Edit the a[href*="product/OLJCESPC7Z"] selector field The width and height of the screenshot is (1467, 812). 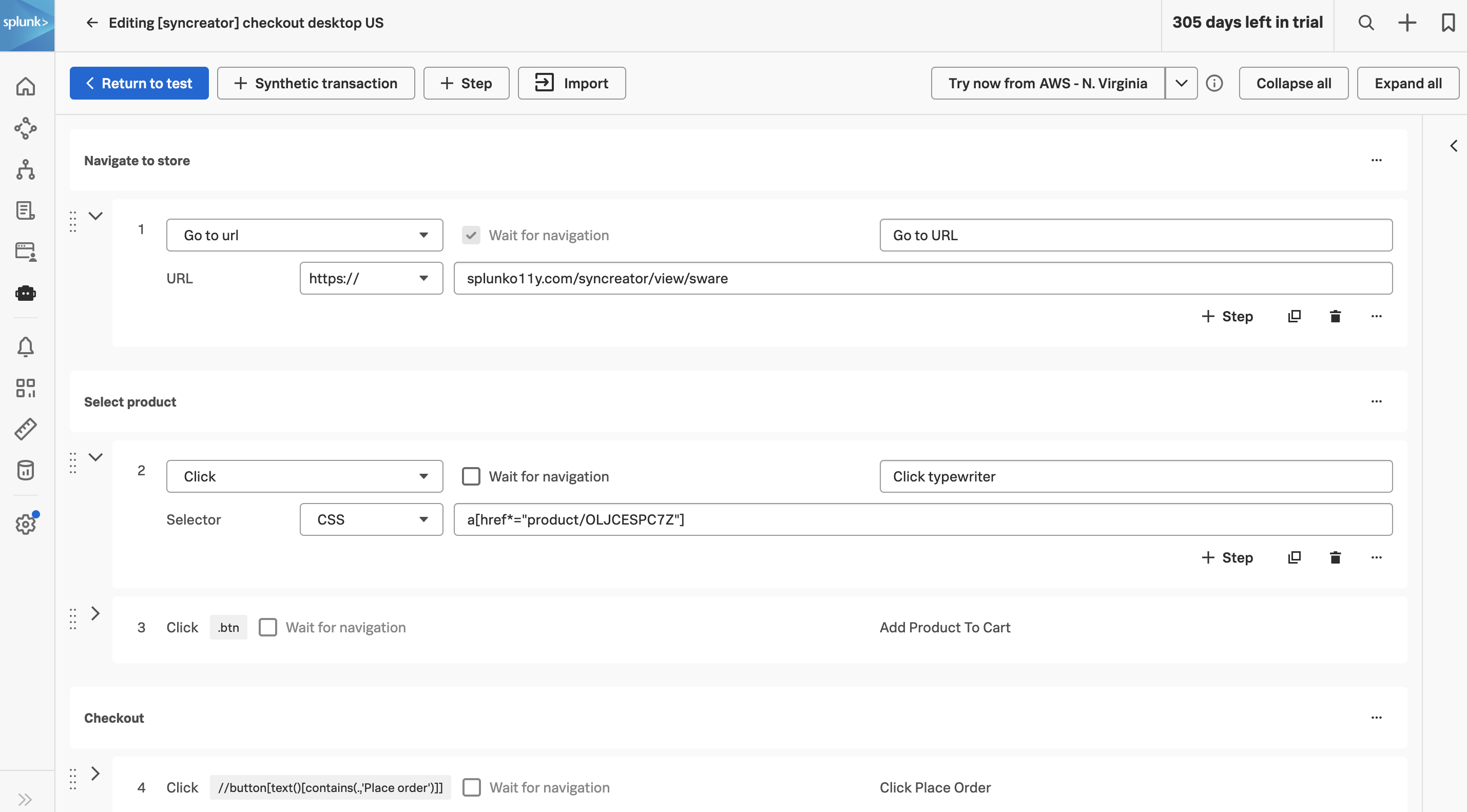tap(923, 519)
